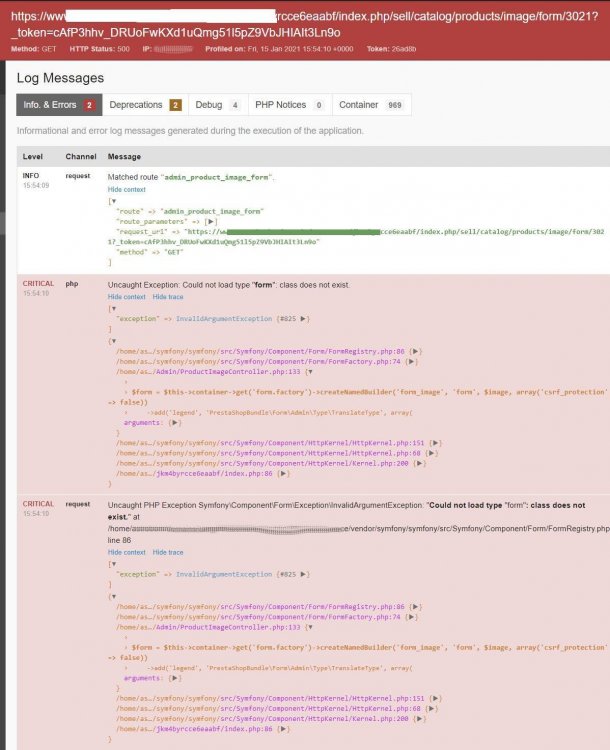Select the matched route name "admin_product_image_form" in the message
Image resolution: width=610 pixels, height=750 pixels.
tap(216, 177)
